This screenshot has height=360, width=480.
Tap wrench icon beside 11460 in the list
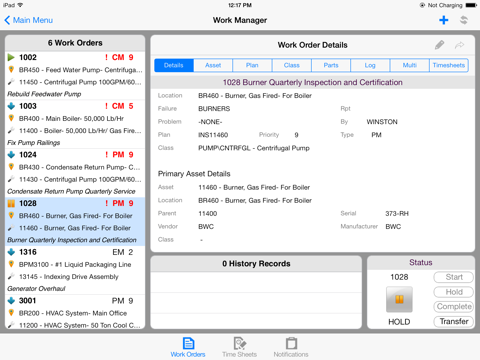[x=11, y=228]
